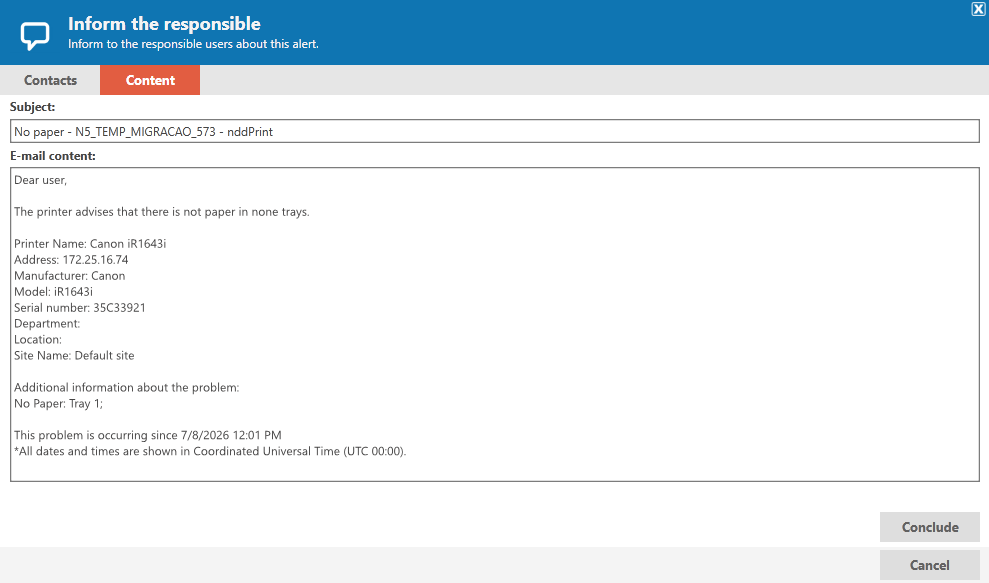
Task: Focus the Subject input field
Action: click(494, 131)
